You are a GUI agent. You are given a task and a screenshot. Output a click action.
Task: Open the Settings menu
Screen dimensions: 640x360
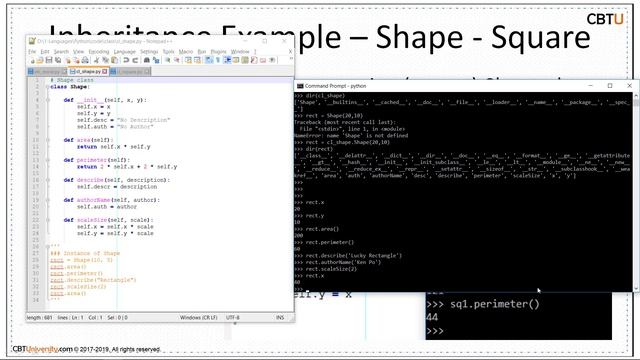coord(149,51)
